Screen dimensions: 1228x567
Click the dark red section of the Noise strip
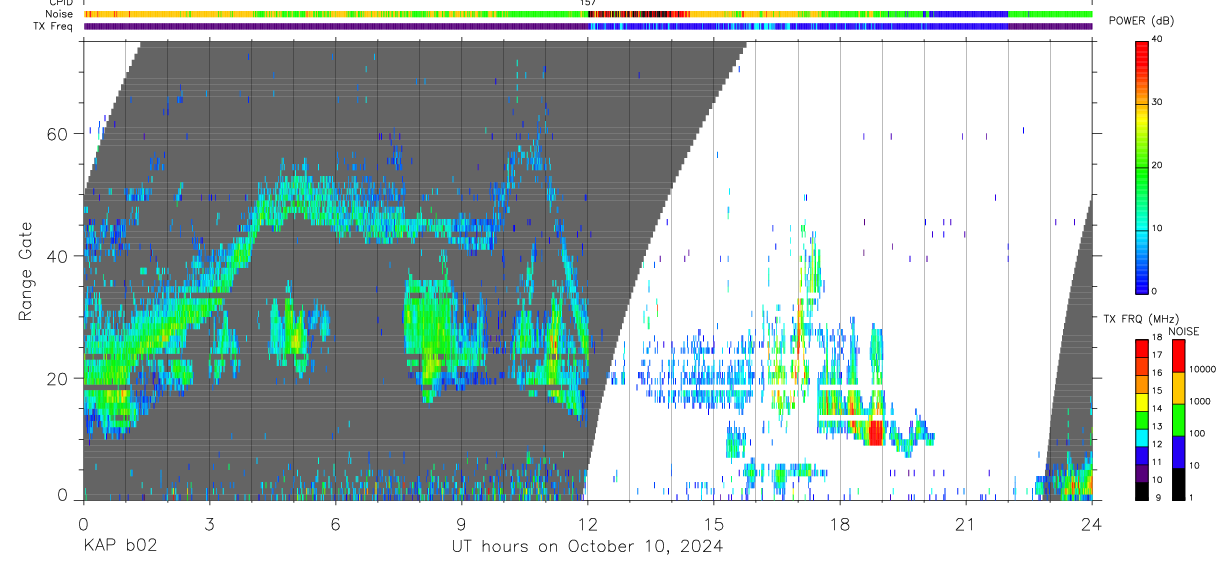pyautogui.click(x=640, y=14)
